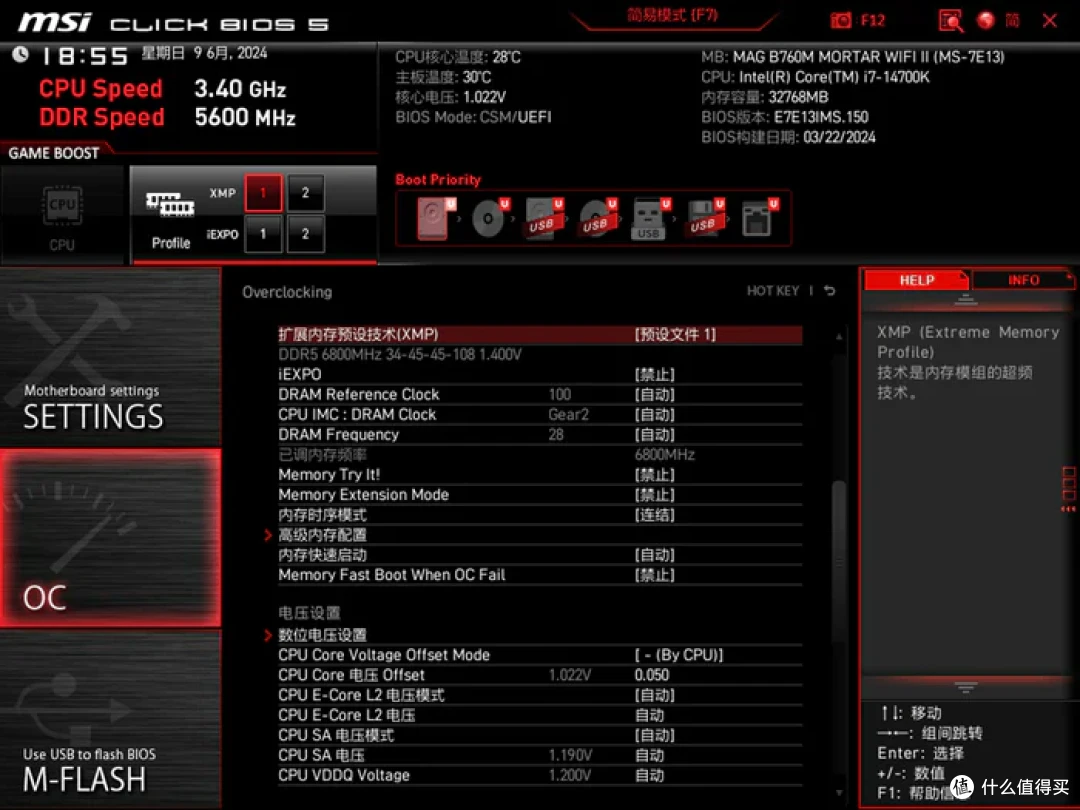Select the USB key boot device icon

[650, 218]
